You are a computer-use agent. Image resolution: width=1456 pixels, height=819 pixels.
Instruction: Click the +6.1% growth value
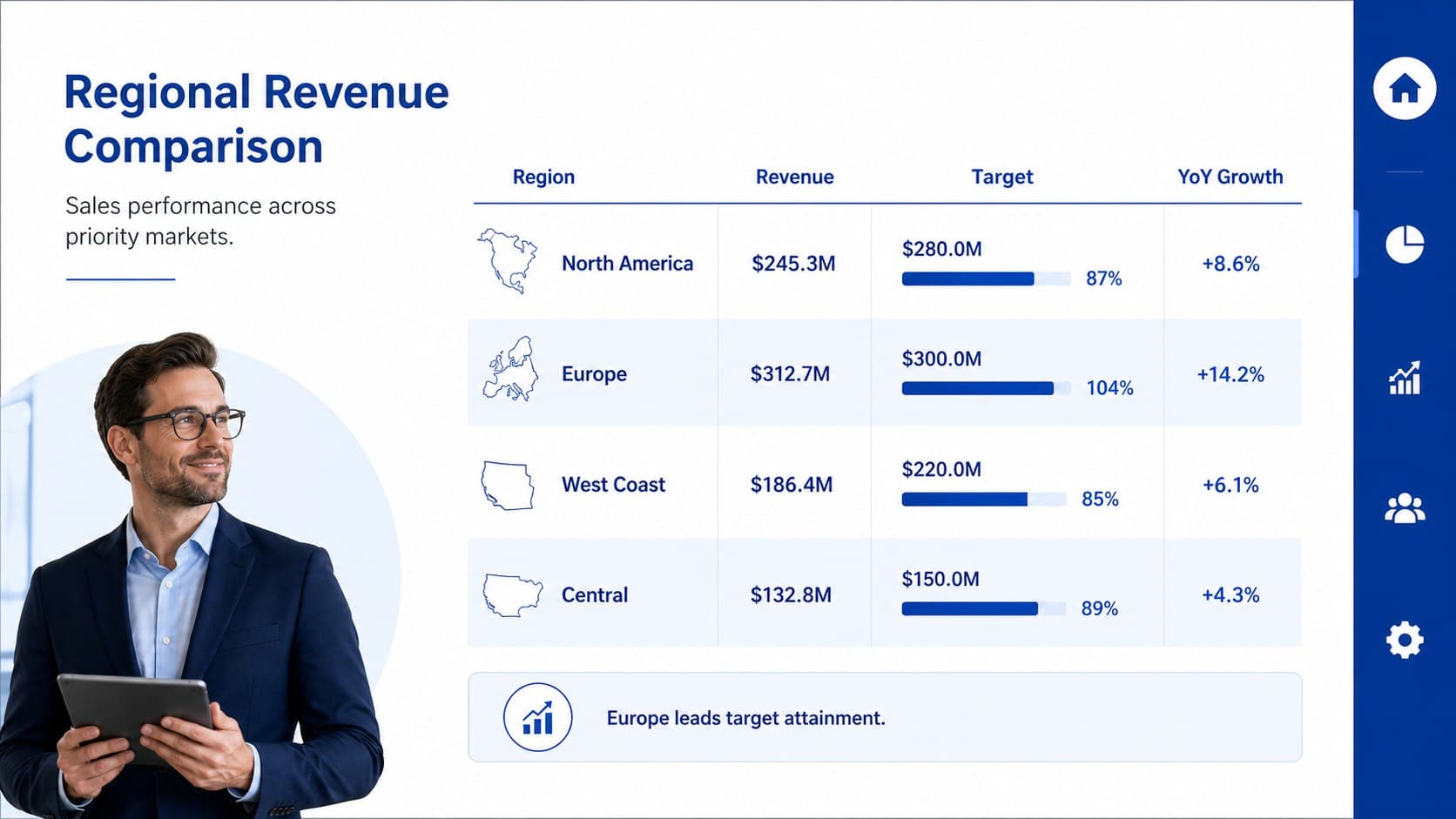tap(1230, 485)
